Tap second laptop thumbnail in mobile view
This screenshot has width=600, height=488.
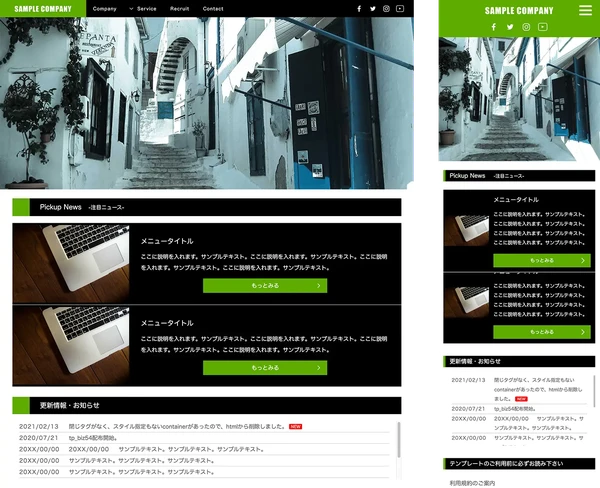click(x=466, y=302)
